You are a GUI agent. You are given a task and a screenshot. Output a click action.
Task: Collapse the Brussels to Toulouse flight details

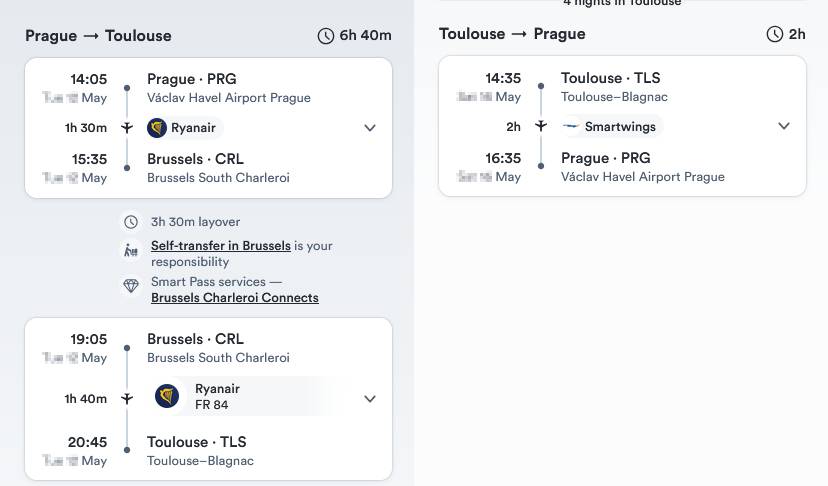coord(370,399)
